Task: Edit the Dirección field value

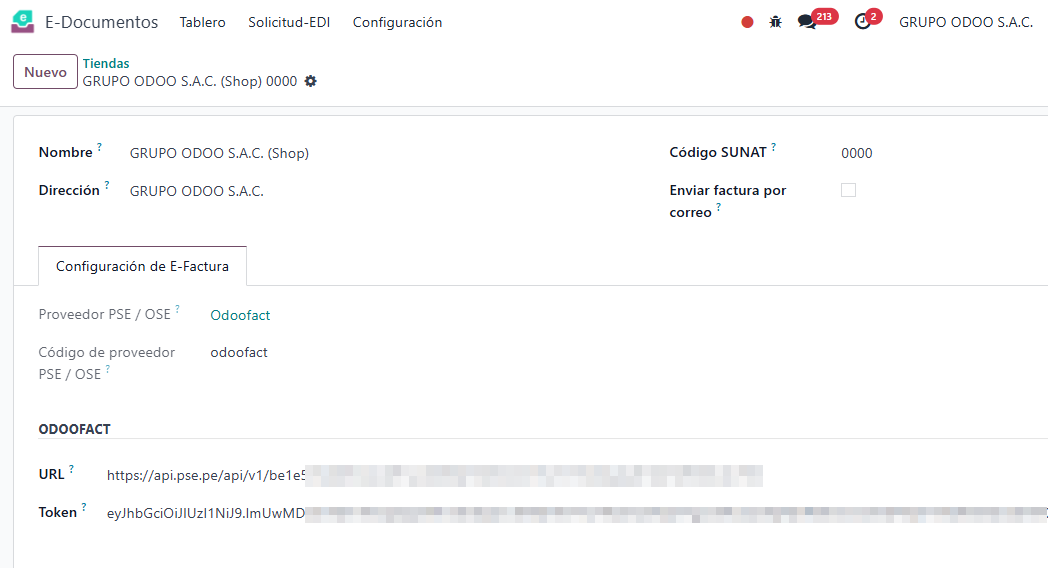Action: [x=196, y=191]
